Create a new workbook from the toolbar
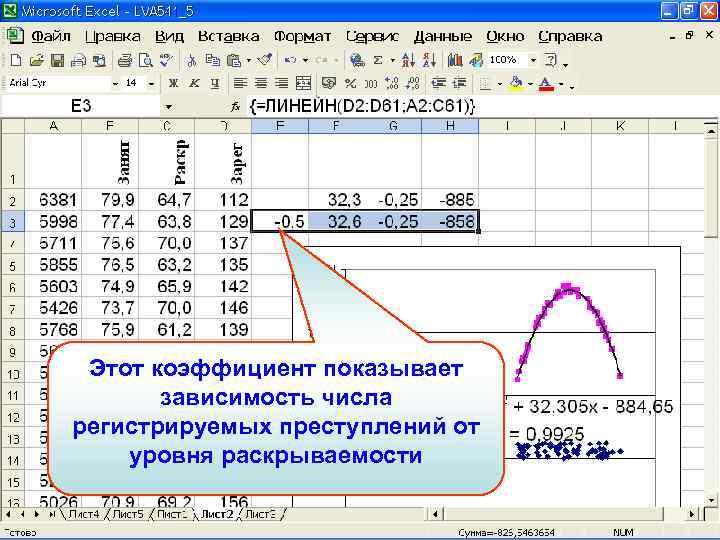 coord(16,60)
